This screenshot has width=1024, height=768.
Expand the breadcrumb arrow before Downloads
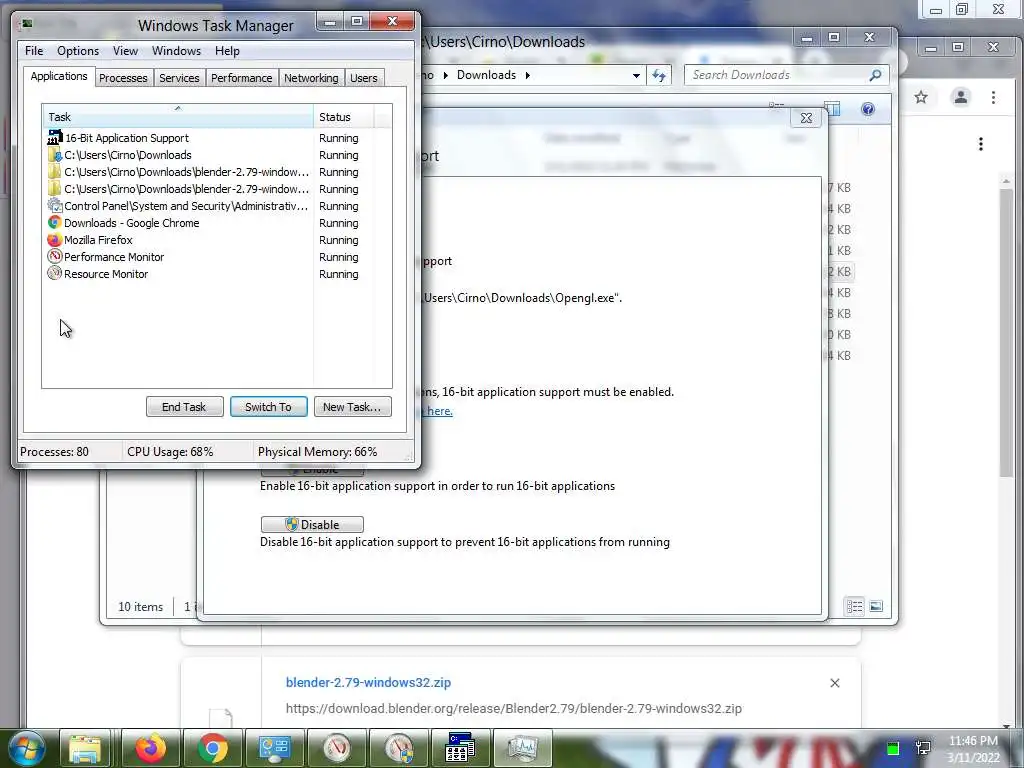[x=445, y=75]
